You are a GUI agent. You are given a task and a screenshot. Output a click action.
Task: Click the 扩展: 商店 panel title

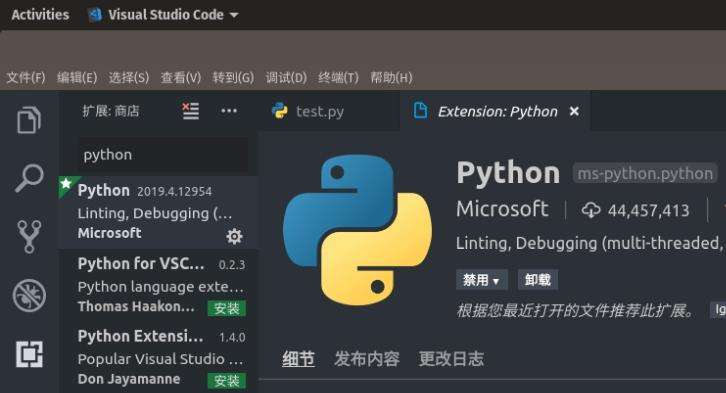pyautogui.click(x=111, y=111)
